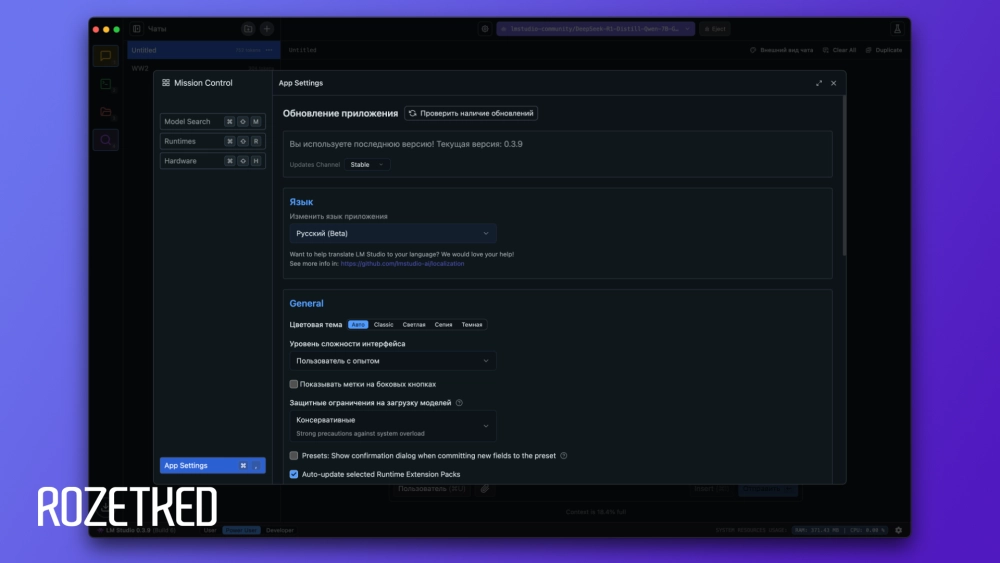Open the My Models folder sidebar icon

(105, 112)
